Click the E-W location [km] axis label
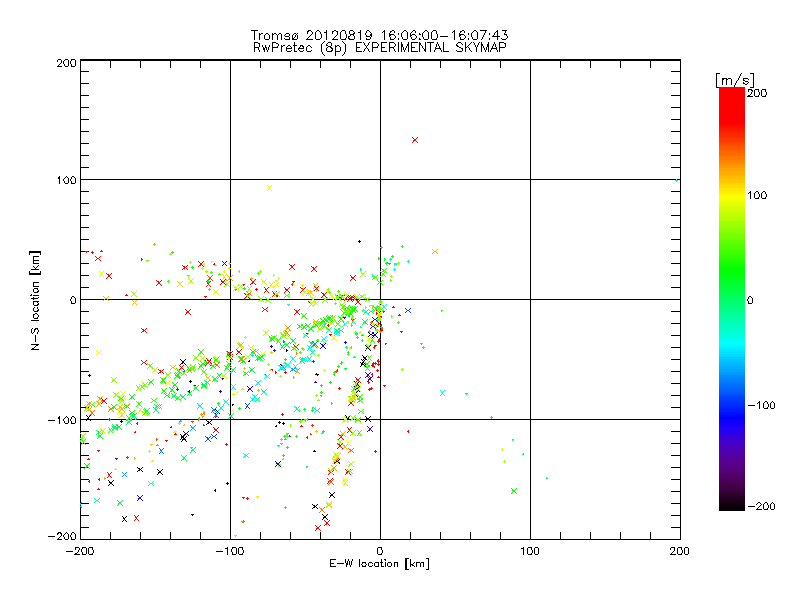The height and width of the screenshot is (600, 800). pyautogui.click(x=379, y=565)
